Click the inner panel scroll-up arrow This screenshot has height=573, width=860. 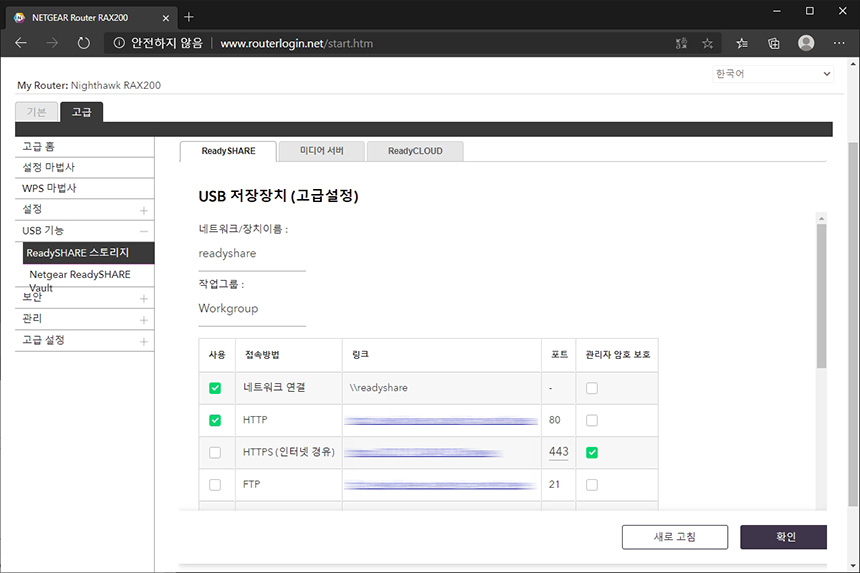tap(821, 218)
